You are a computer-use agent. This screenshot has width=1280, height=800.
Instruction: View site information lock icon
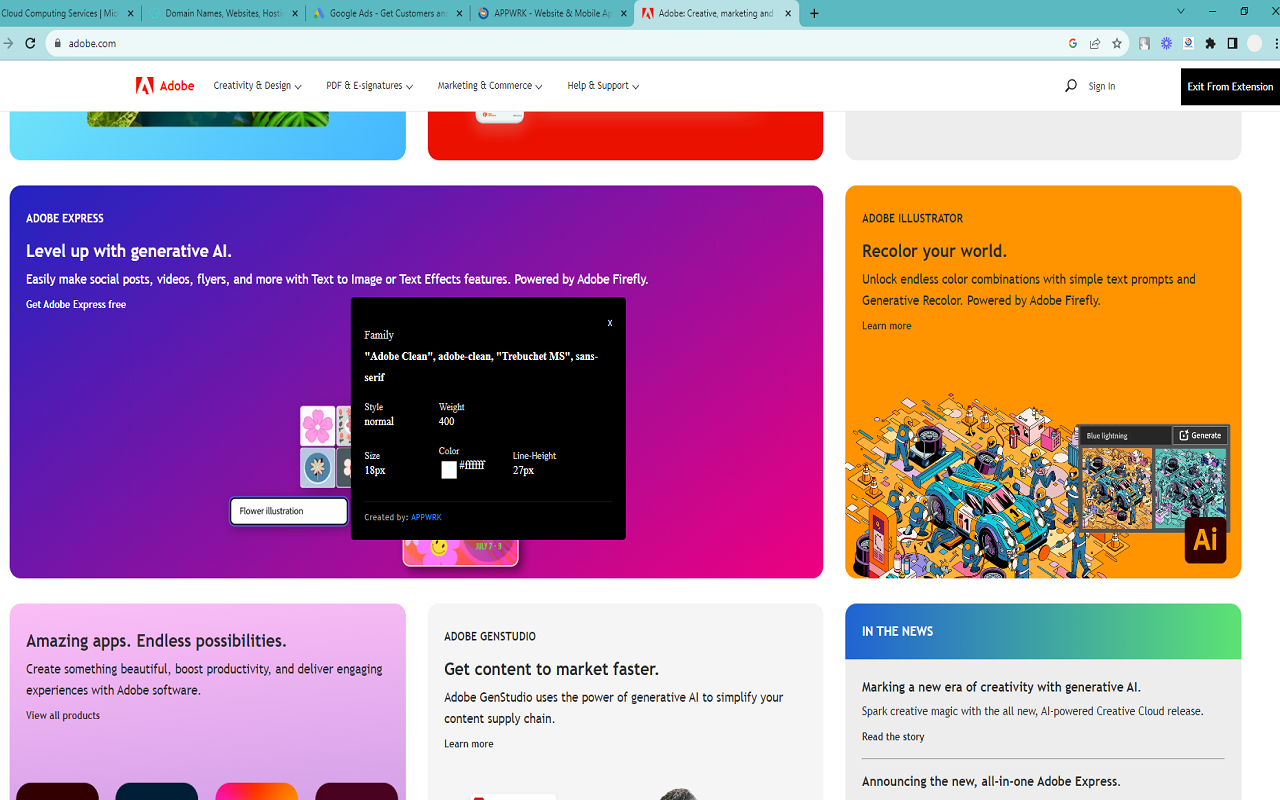(x=58, y=43)
